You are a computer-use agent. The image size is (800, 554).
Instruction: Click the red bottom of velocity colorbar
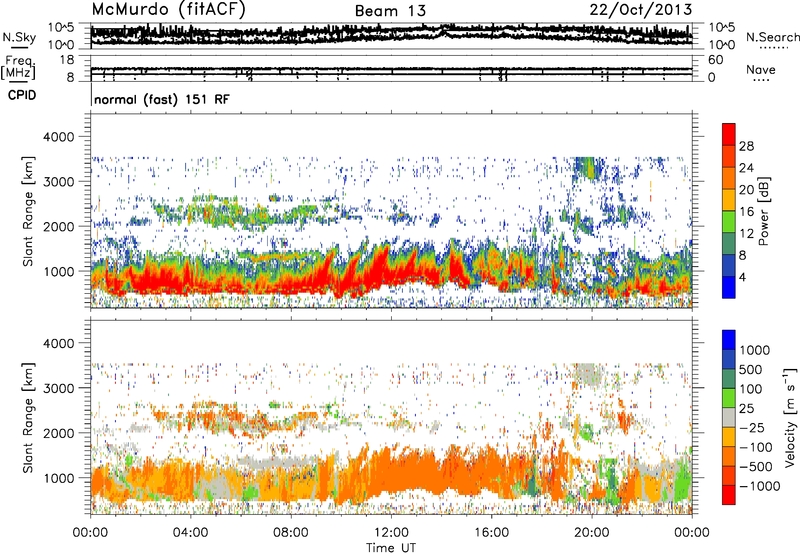pos(729,495)
